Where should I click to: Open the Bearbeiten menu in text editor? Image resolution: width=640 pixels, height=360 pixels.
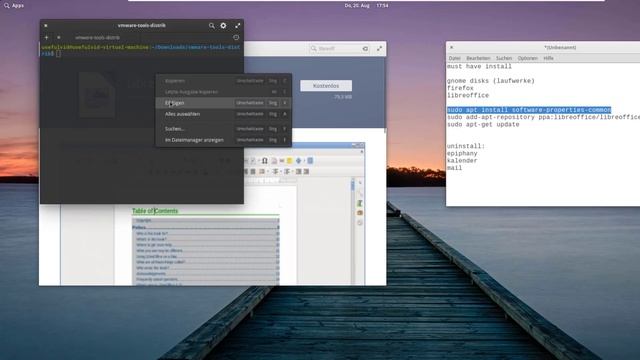pos(478,58)
